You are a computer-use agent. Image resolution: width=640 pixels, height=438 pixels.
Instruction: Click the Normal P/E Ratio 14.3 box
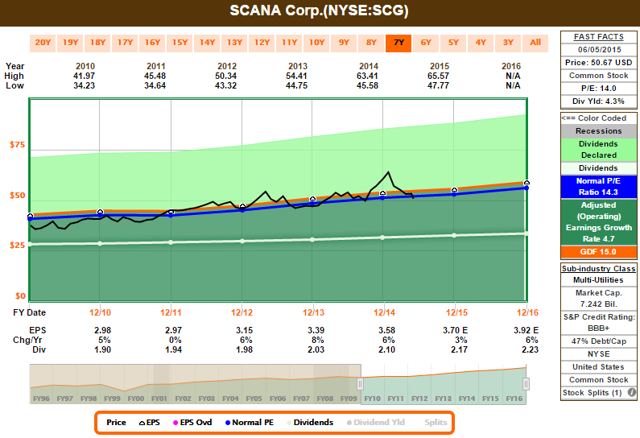click(598, 187)
